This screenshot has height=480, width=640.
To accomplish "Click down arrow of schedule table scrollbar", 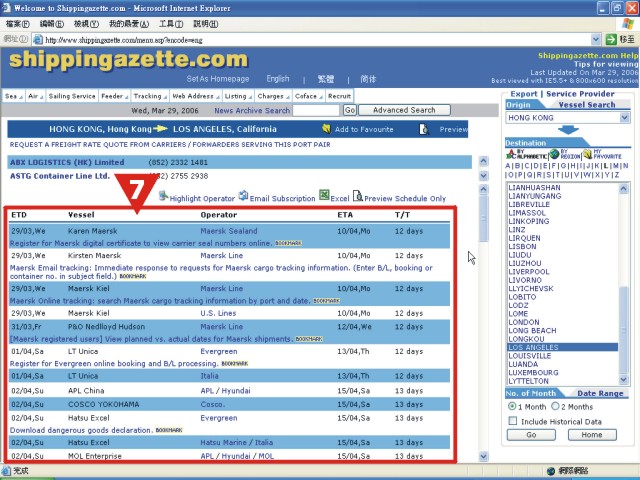I will tap(483, 456).
